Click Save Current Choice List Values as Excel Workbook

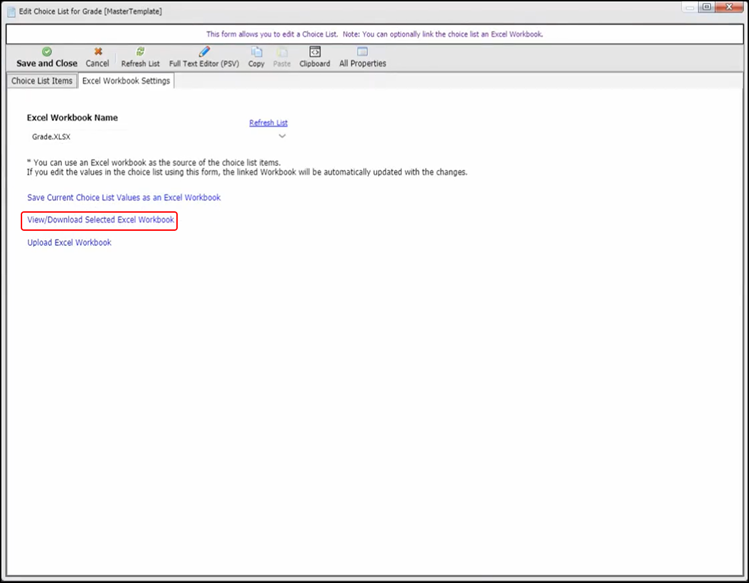point(123,198)
